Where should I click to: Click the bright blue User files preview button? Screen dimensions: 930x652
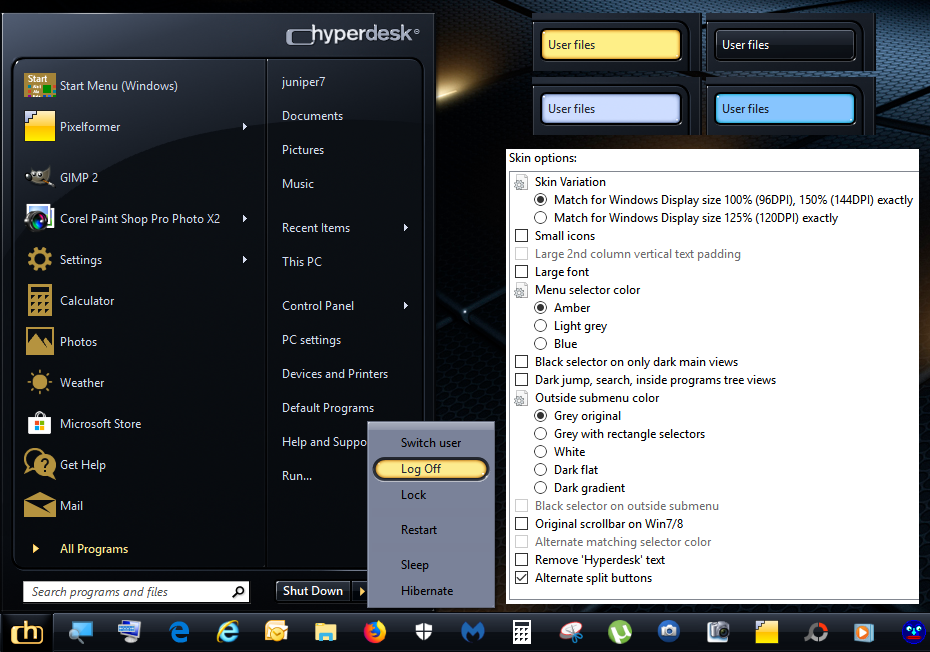tap(784, 109)
